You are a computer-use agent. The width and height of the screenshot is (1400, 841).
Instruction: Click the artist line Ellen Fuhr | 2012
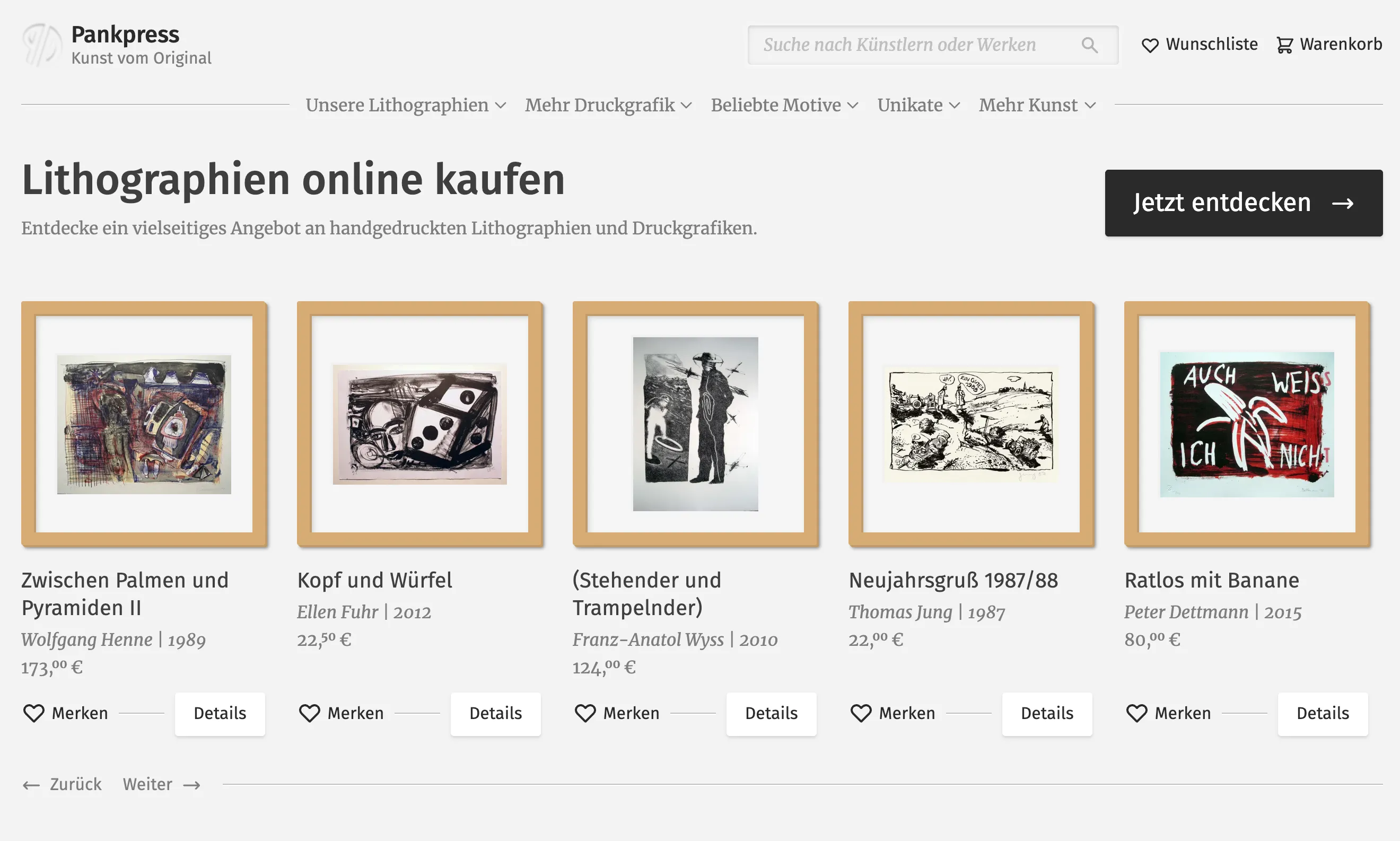(364, 612)
